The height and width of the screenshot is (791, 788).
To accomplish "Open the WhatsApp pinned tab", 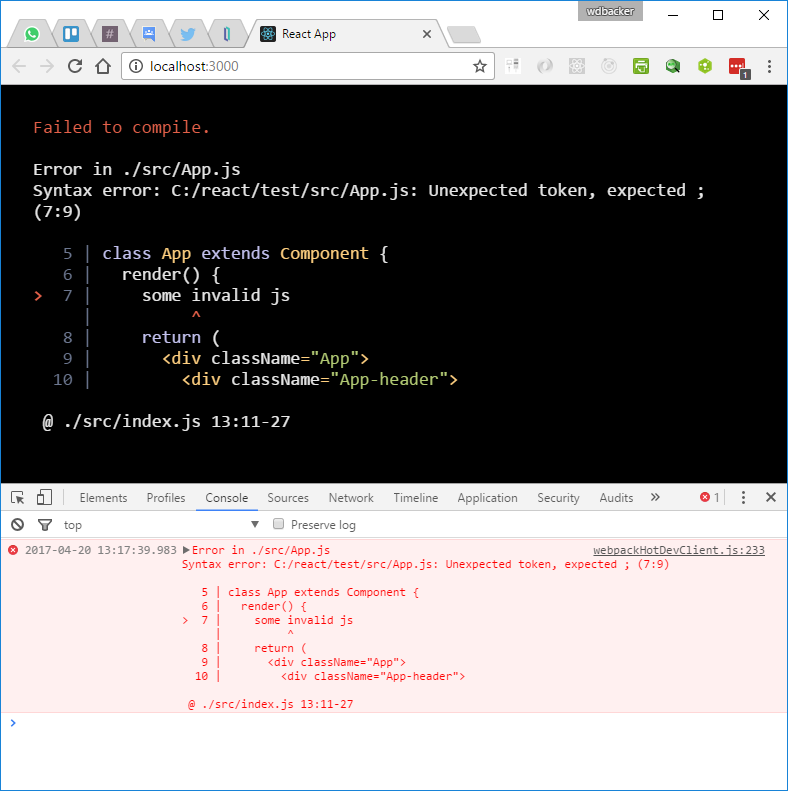I will tap(32, 34).
